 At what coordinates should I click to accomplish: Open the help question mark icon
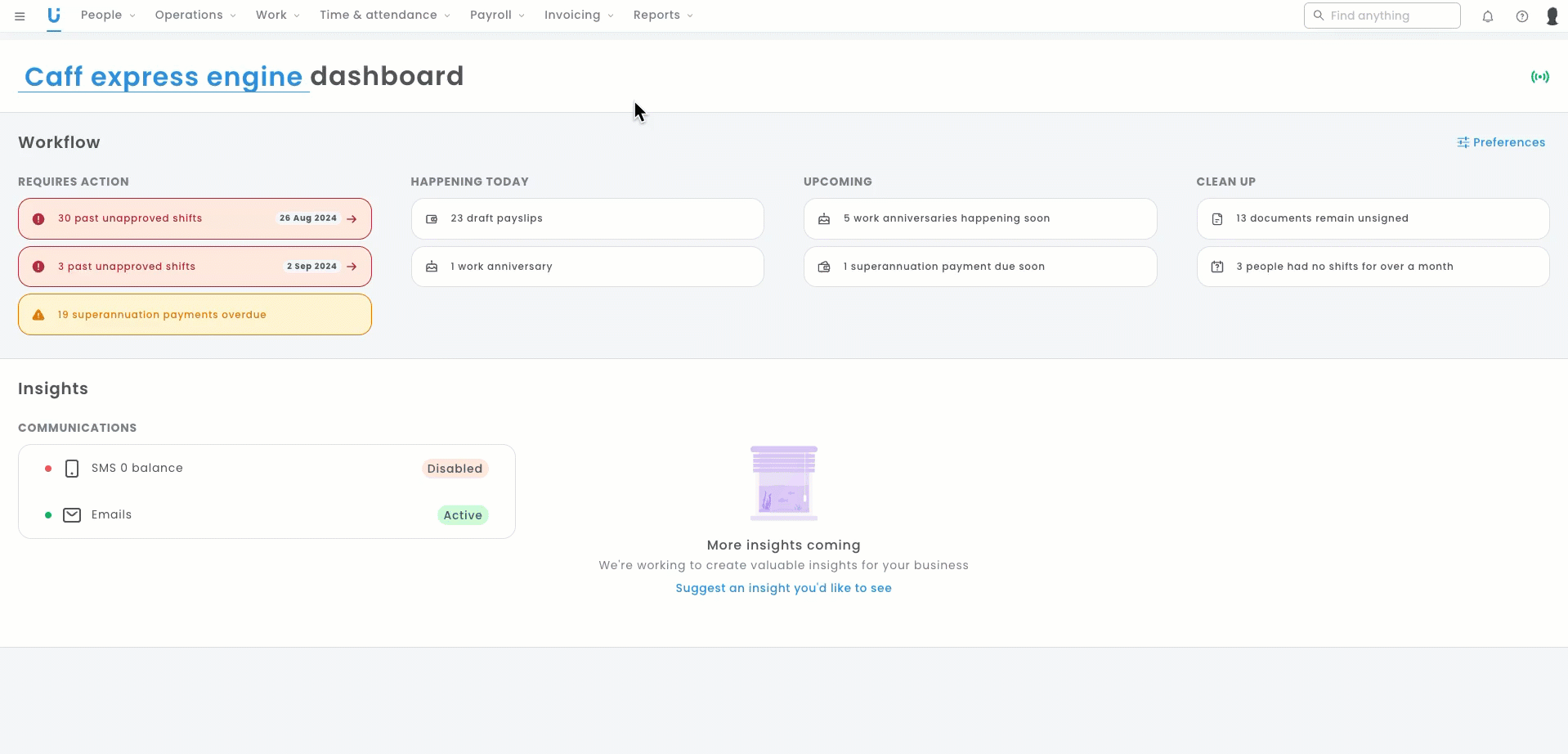pos(1522,16)
